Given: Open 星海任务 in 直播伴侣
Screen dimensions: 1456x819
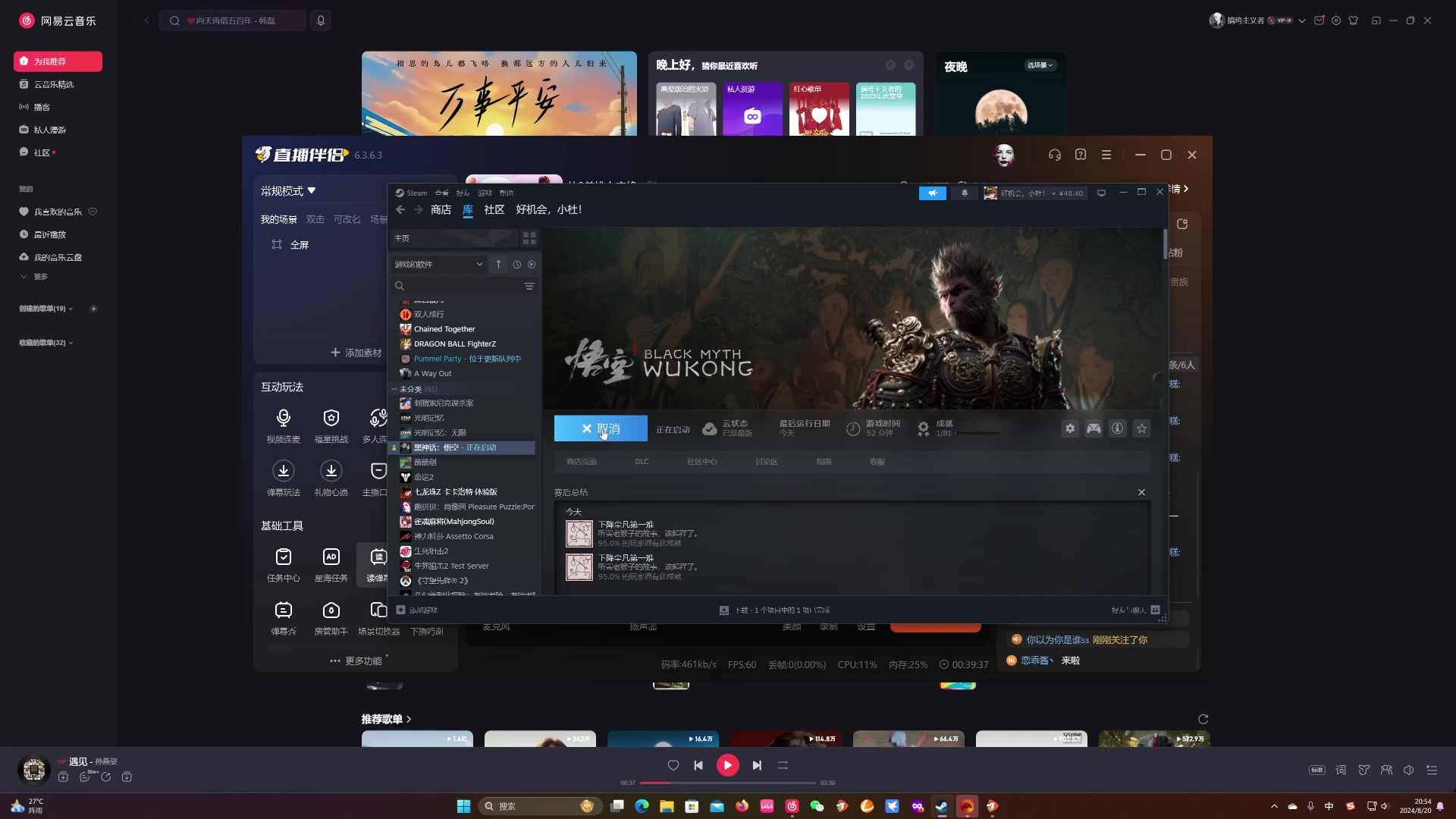Looking at the screenshot, I should coord(331,565).
